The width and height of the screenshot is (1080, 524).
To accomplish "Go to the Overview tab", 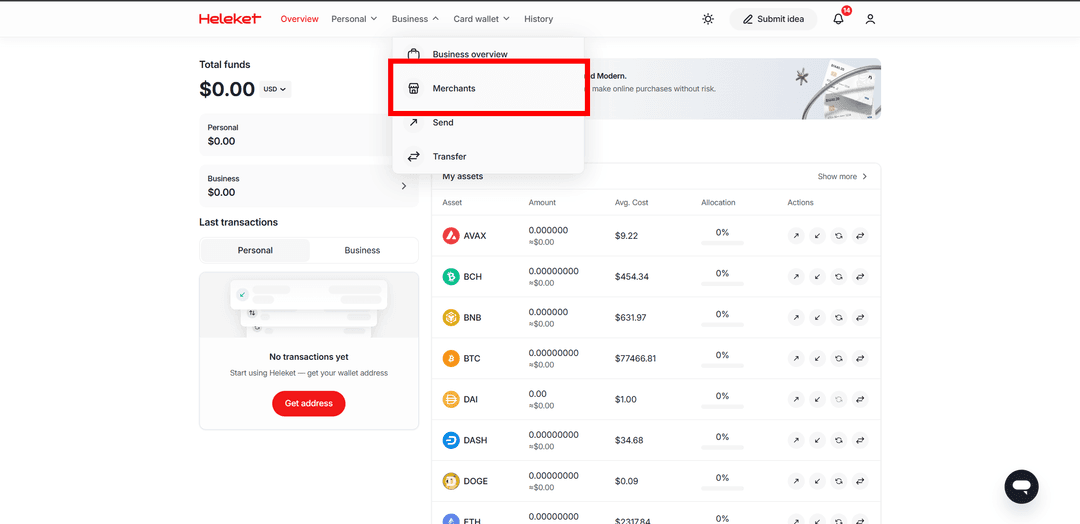I will (x=300, y=19).
